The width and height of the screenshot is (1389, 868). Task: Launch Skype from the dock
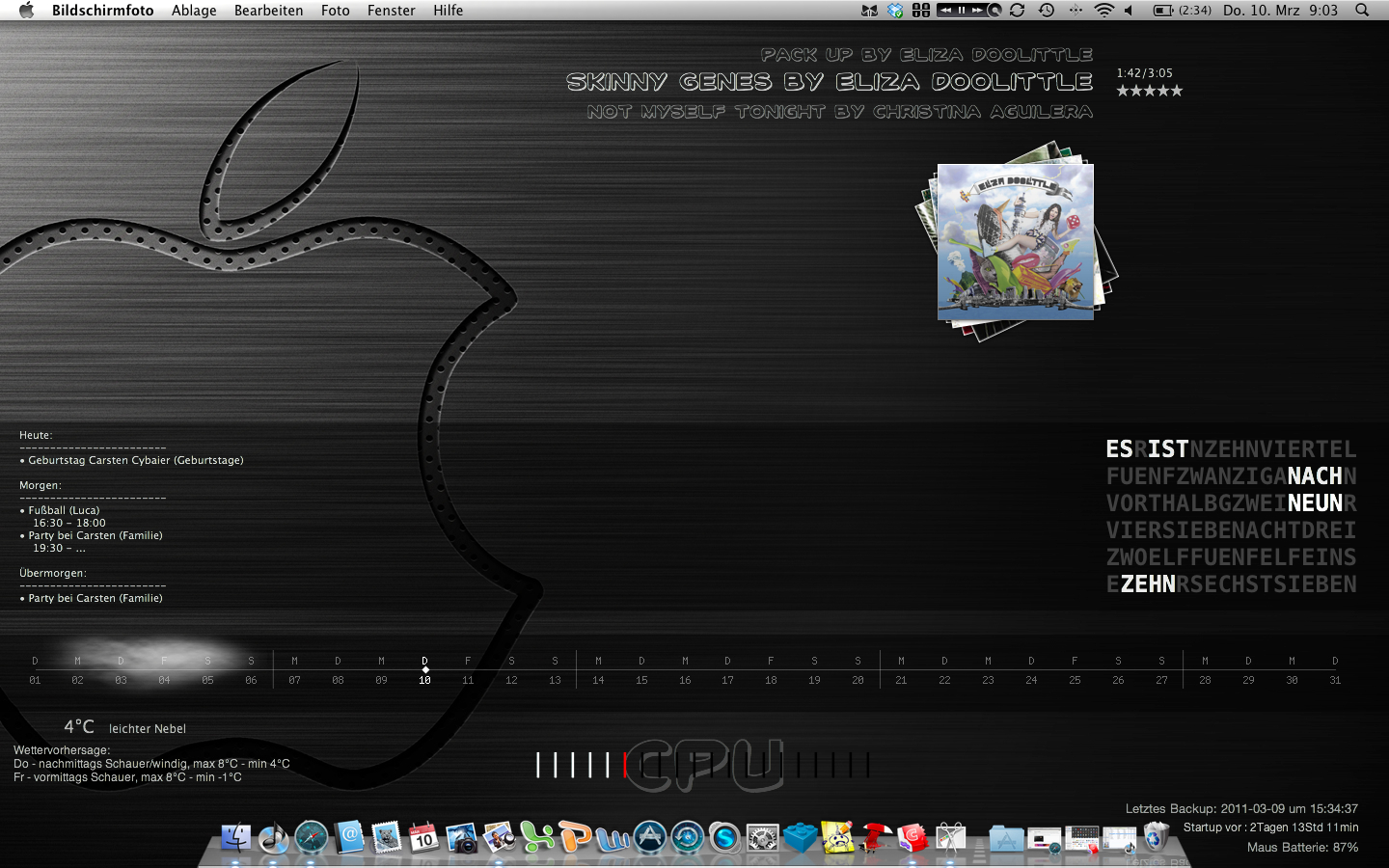pyautogui.click(x=725, y=837)
